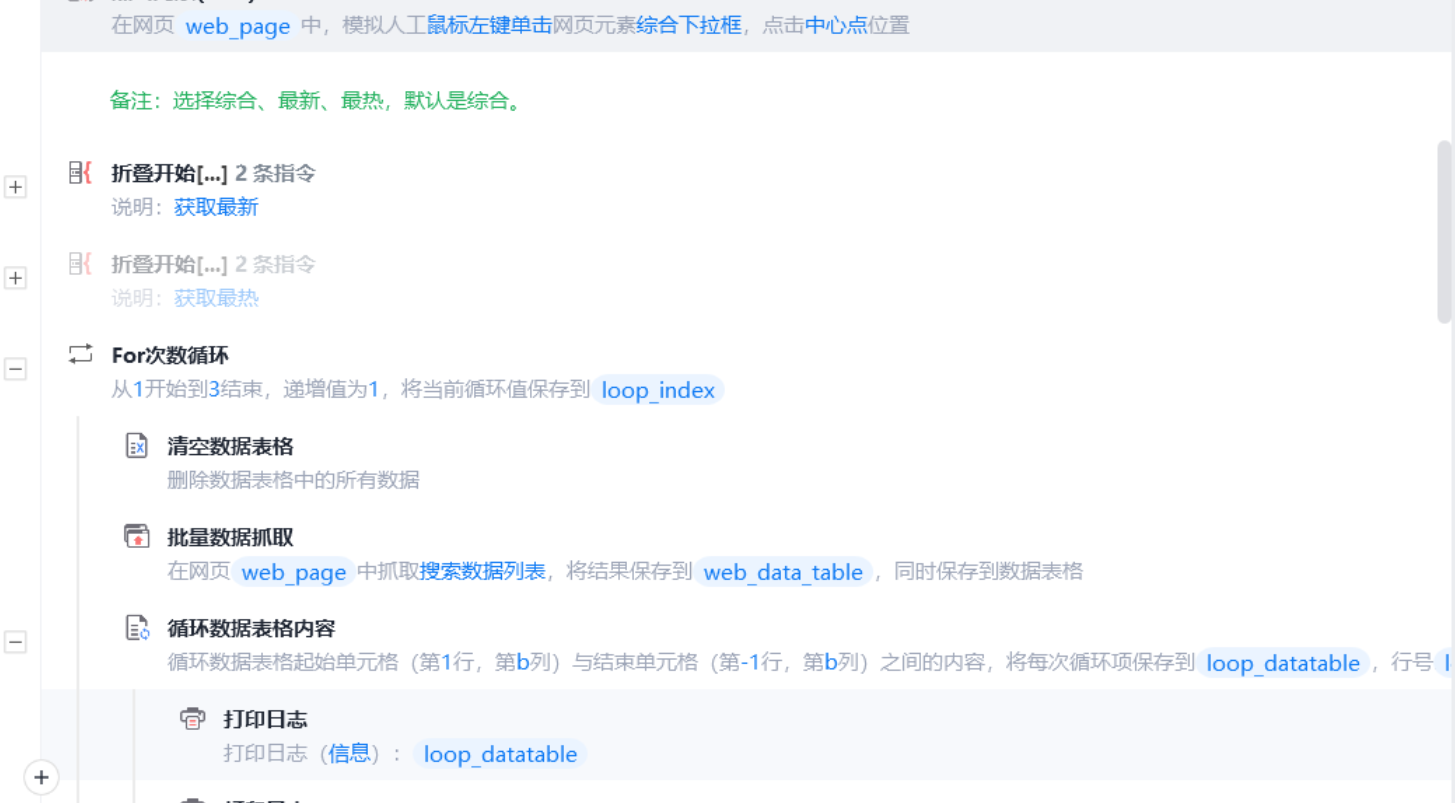Click loop_datatable in the 循环数据表格内容 row

1283,663
